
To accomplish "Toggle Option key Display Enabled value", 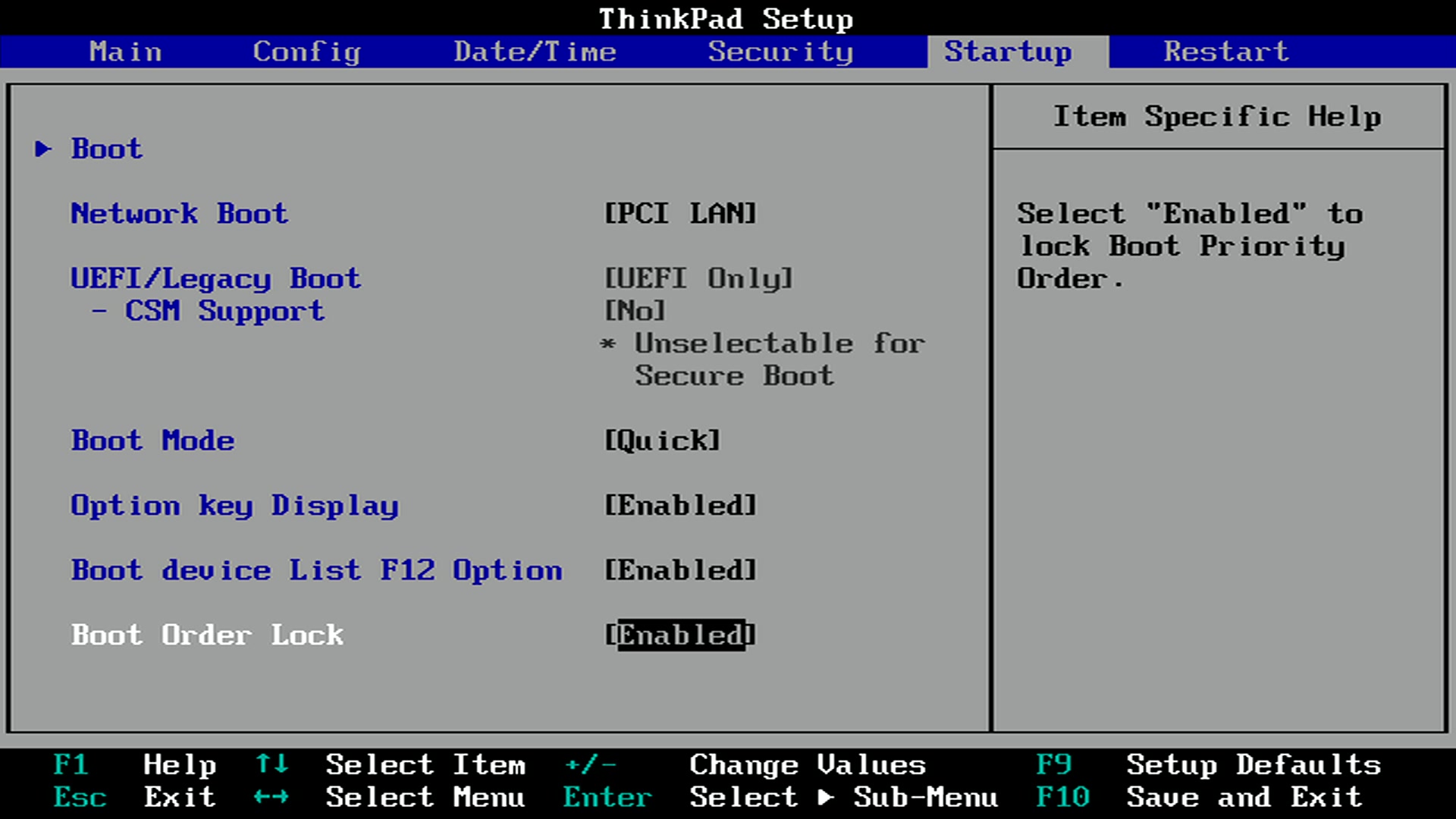I will tap(680, 505).
